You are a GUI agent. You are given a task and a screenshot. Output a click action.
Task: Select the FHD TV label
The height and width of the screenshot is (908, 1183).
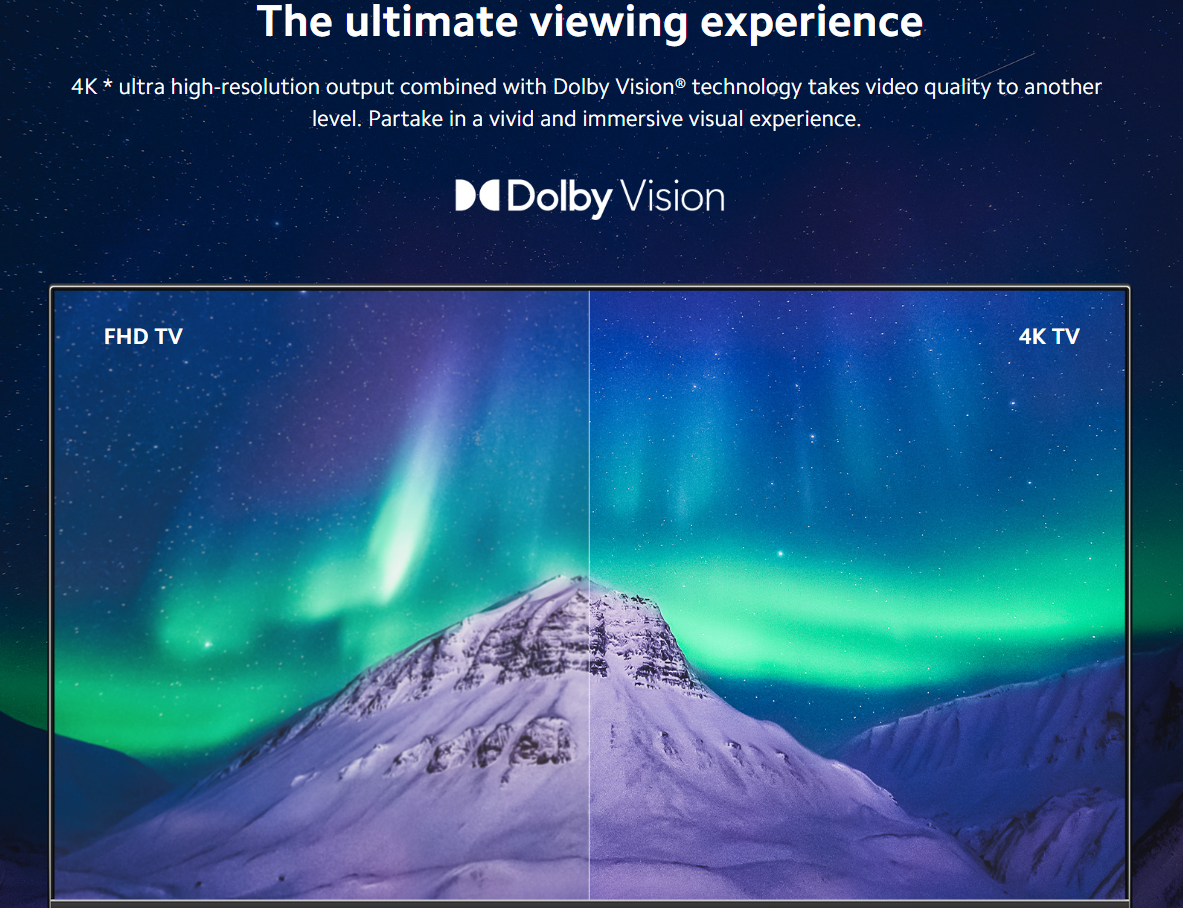click(x=143, y=336)
